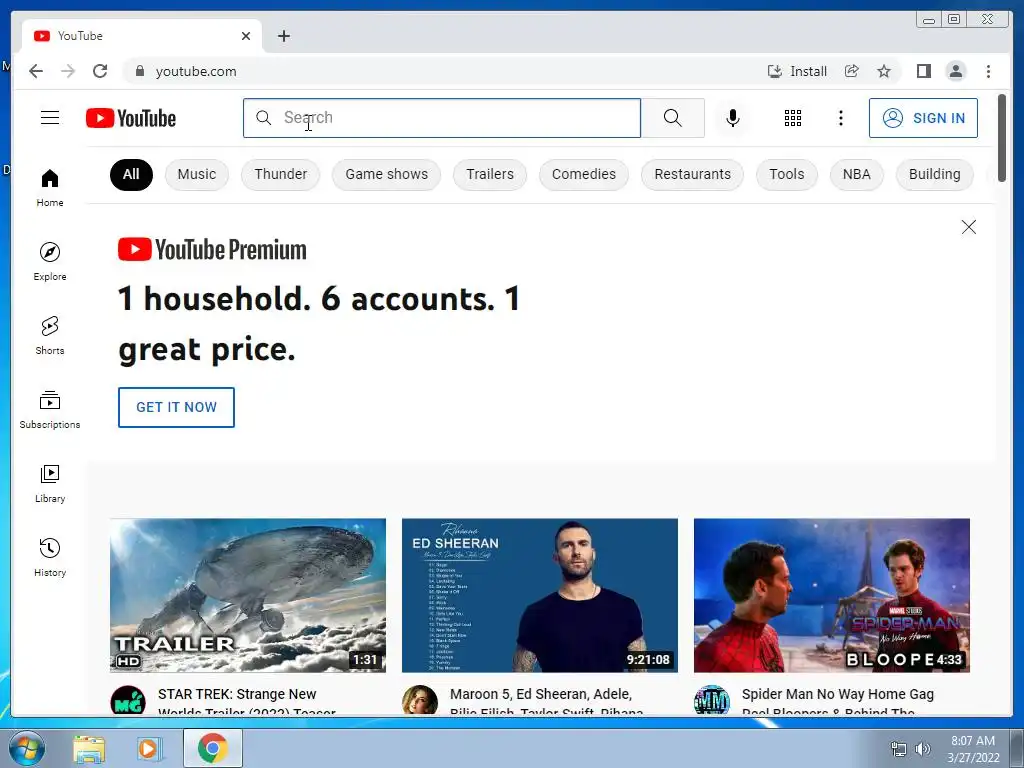This screenshot has width=1024, height=768.
Task: Select the Building filter chip
Action: 935,174
